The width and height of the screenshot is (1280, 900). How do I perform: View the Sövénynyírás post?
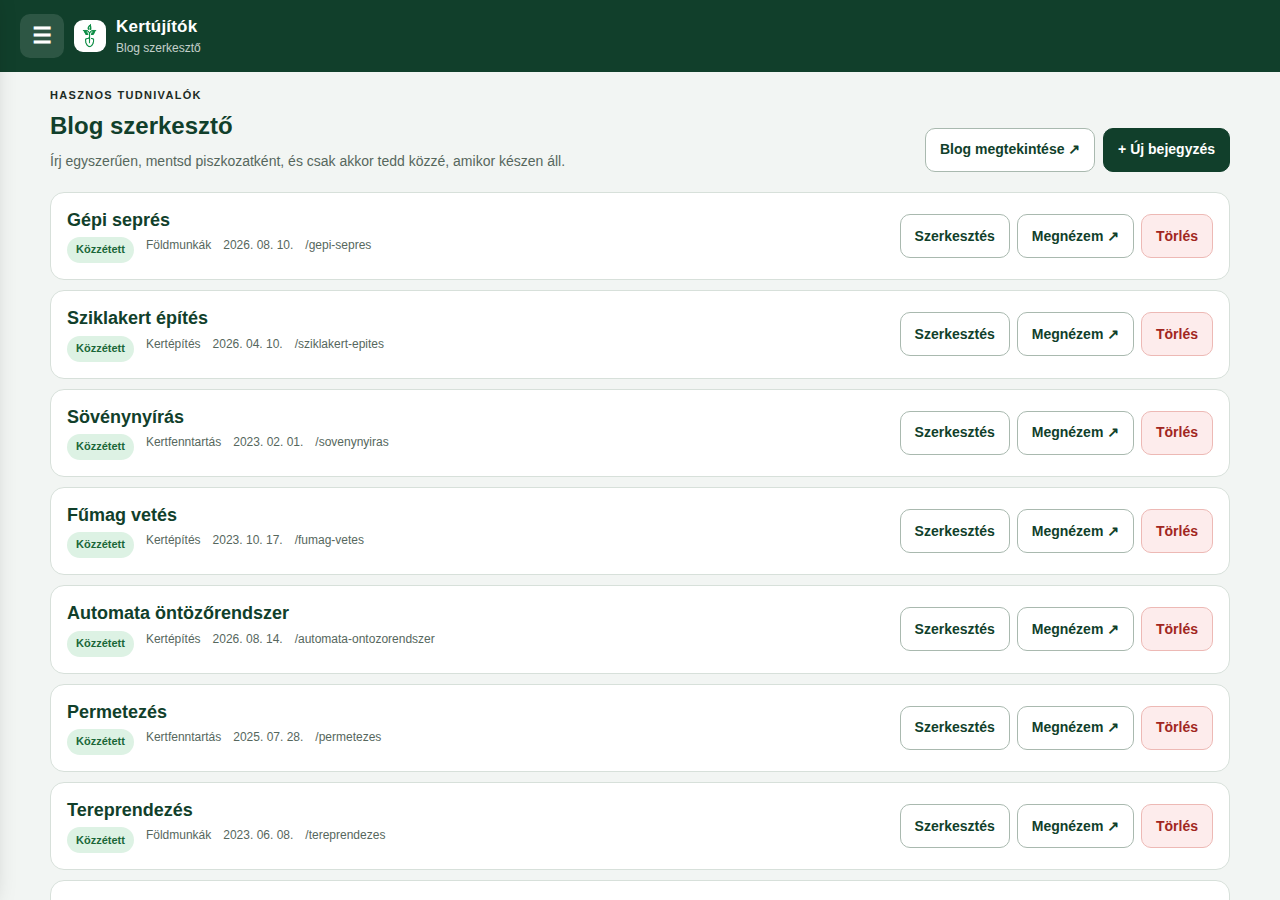1075,433
